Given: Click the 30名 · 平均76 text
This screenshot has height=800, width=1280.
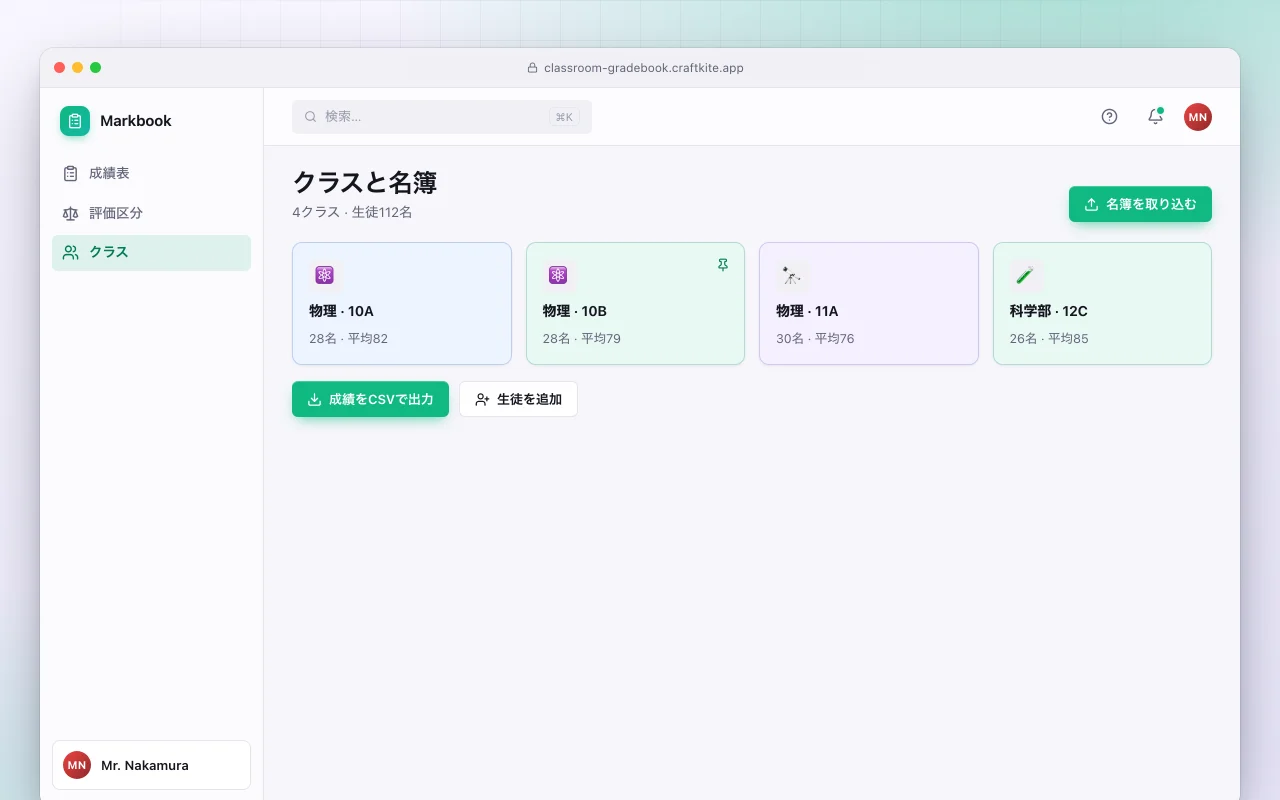Looking at the screenshot, I should 815,338.
